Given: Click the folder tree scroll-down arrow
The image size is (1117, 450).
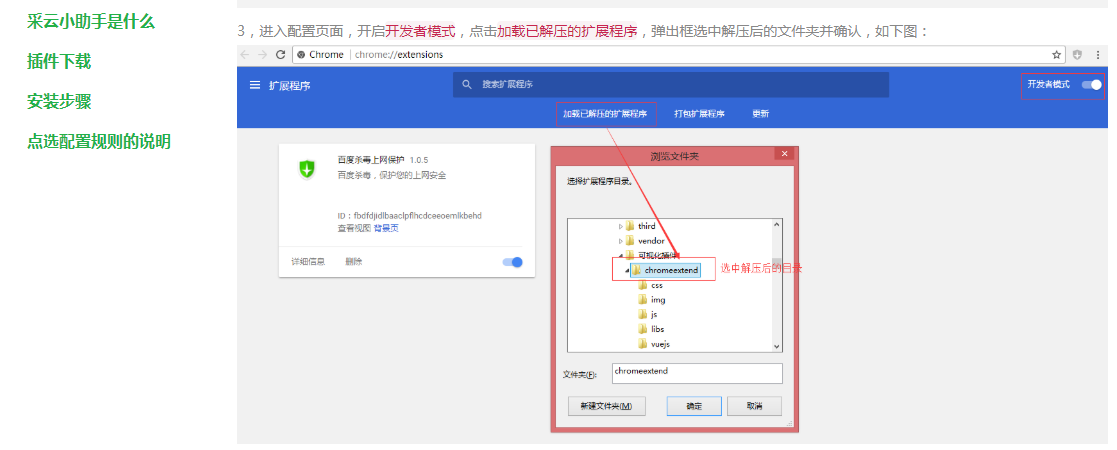Looking at the screenshot, I should pos(776,346).
